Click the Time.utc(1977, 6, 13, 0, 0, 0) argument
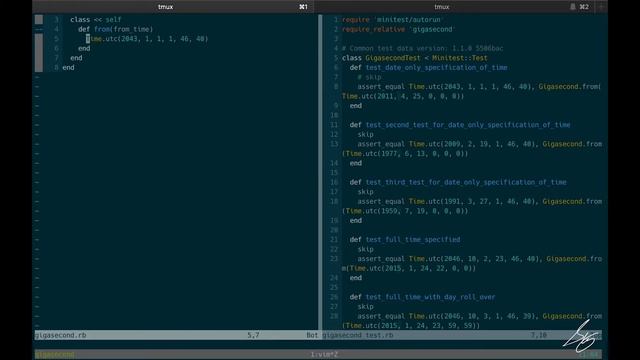Viewport: 640px width, 360px height. click(405, 154)
